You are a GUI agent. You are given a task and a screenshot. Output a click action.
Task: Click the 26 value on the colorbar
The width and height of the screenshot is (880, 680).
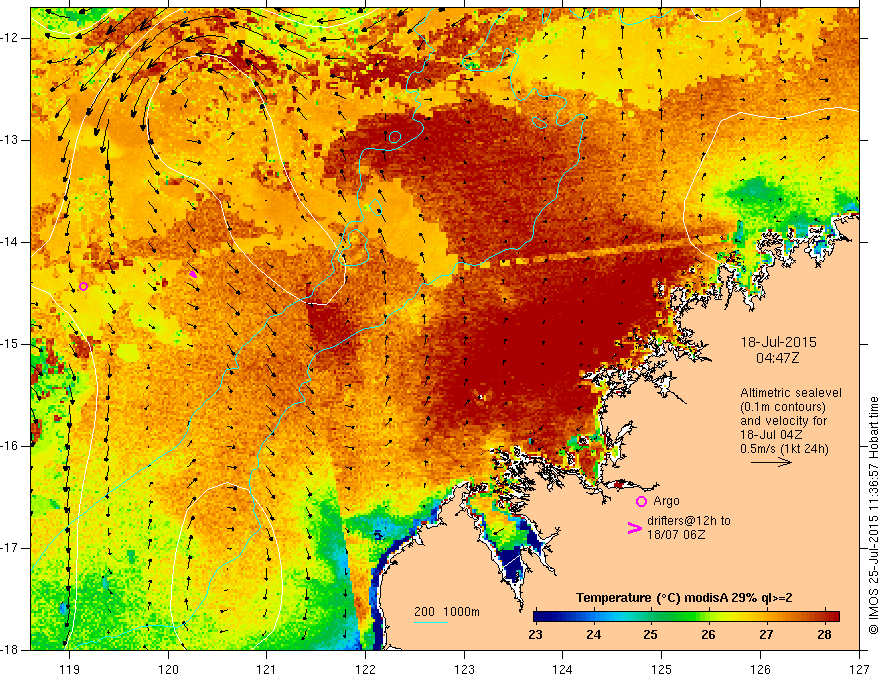click(708, 635)
